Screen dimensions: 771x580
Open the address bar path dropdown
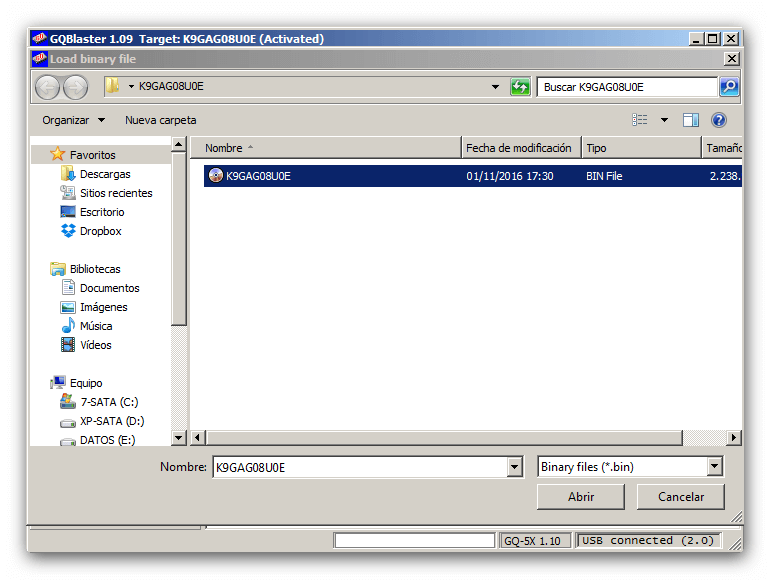pos(495,87)
